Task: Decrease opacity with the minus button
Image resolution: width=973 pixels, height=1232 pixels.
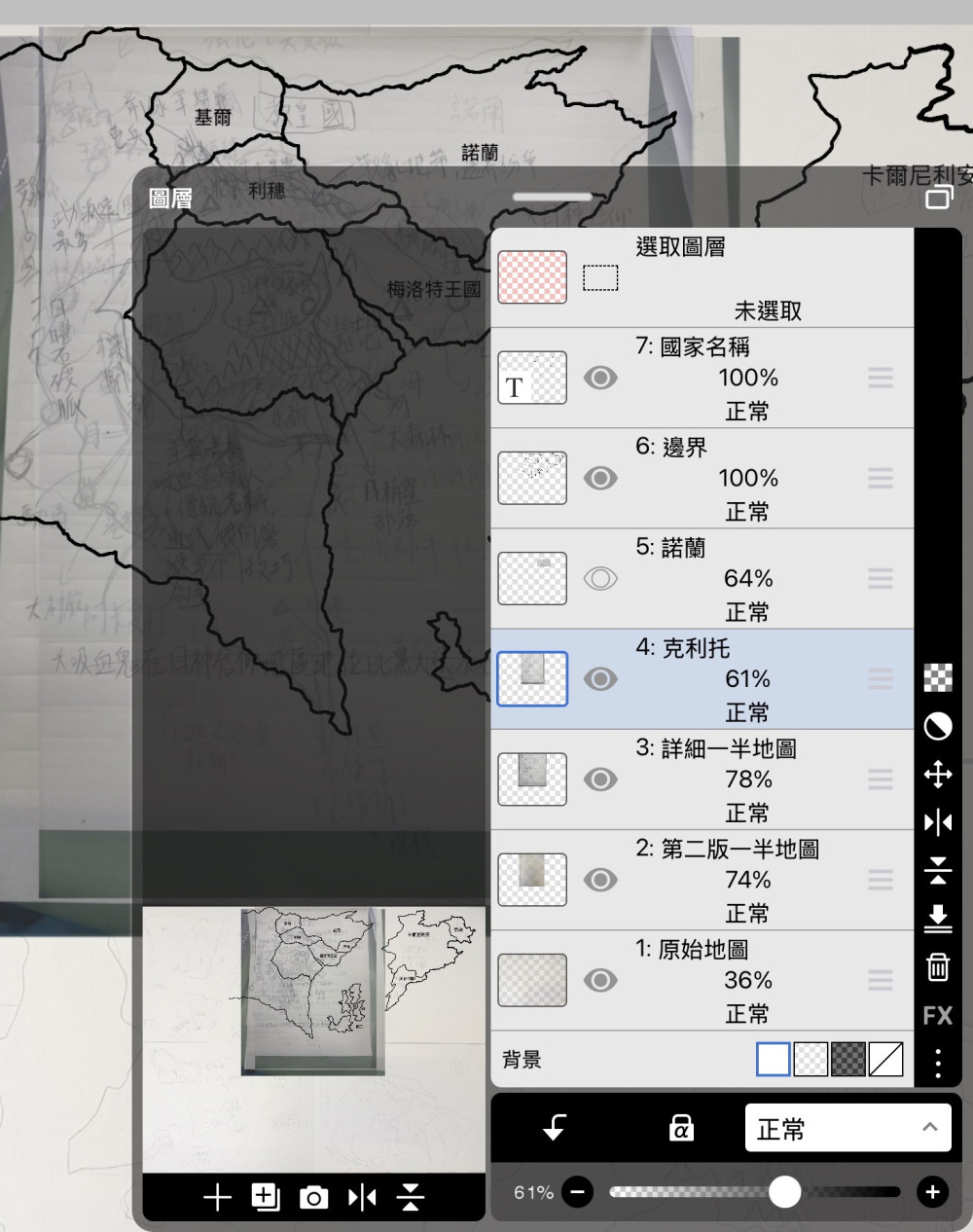Action: pyautogui.click(x=578, y=1192)
